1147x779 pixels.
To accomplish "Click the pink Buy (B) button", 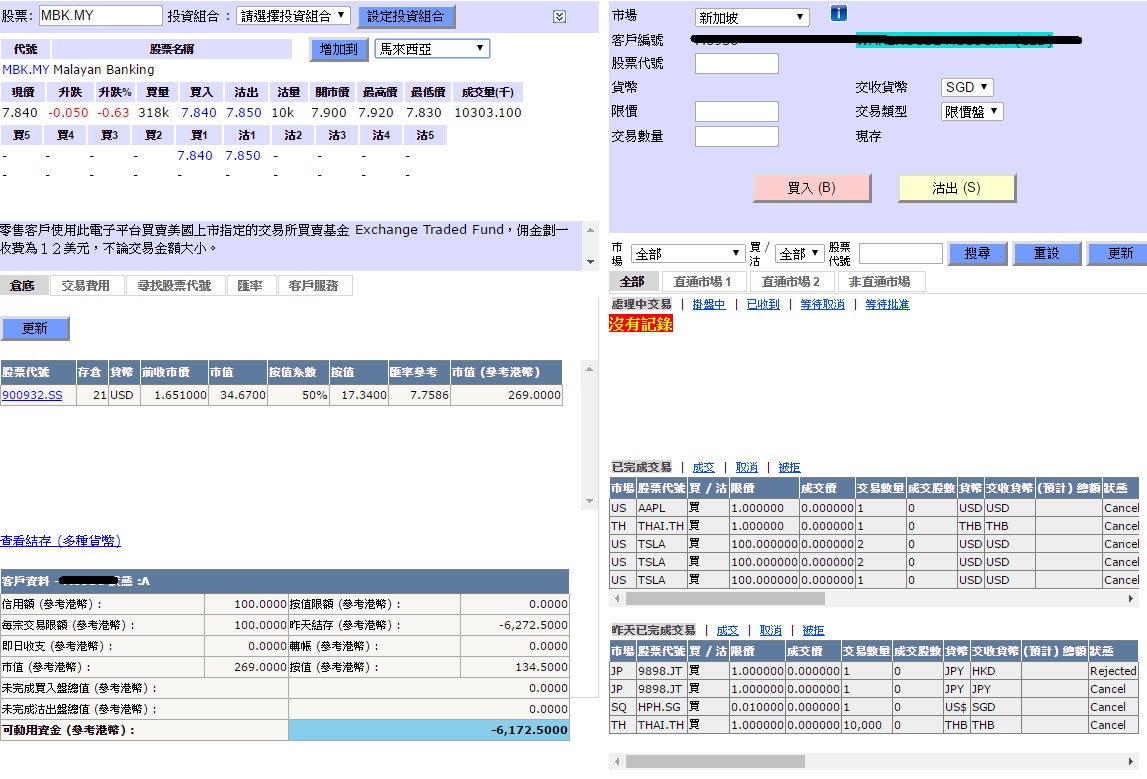I will coord(811,188).
